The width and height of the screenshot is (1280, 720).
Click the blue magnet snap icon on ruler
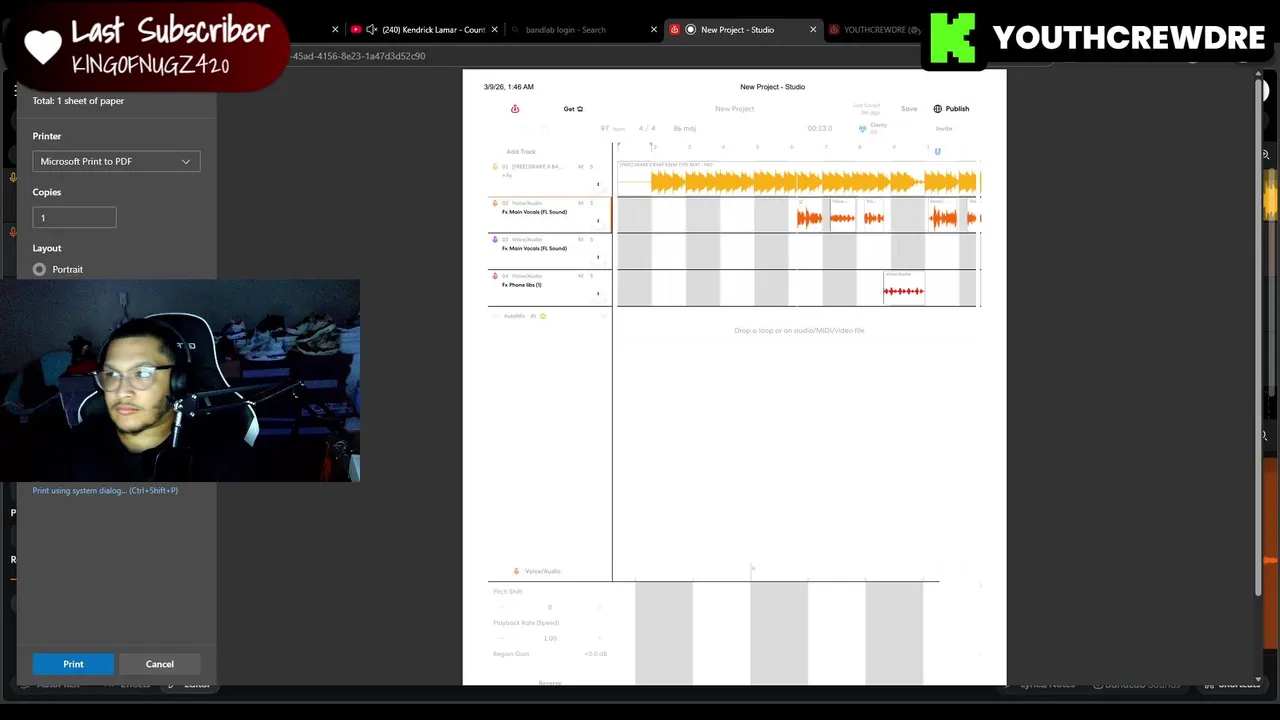coord(937,151)
